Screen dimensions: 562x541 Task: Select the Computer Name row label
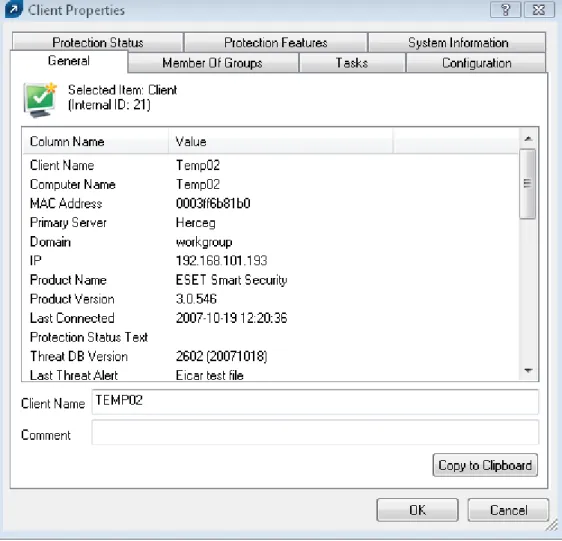[73, 184]
